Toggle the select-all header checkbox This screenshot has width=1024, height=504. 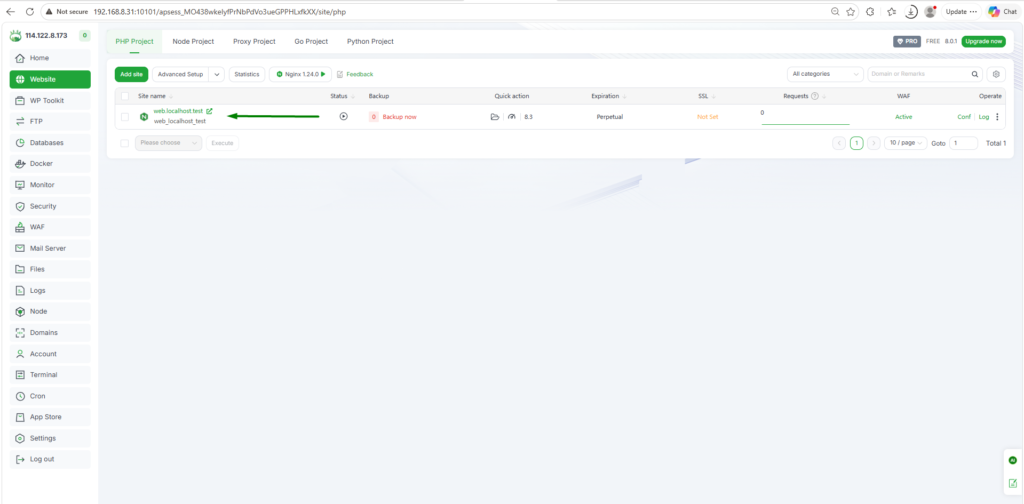click(125, 96)
